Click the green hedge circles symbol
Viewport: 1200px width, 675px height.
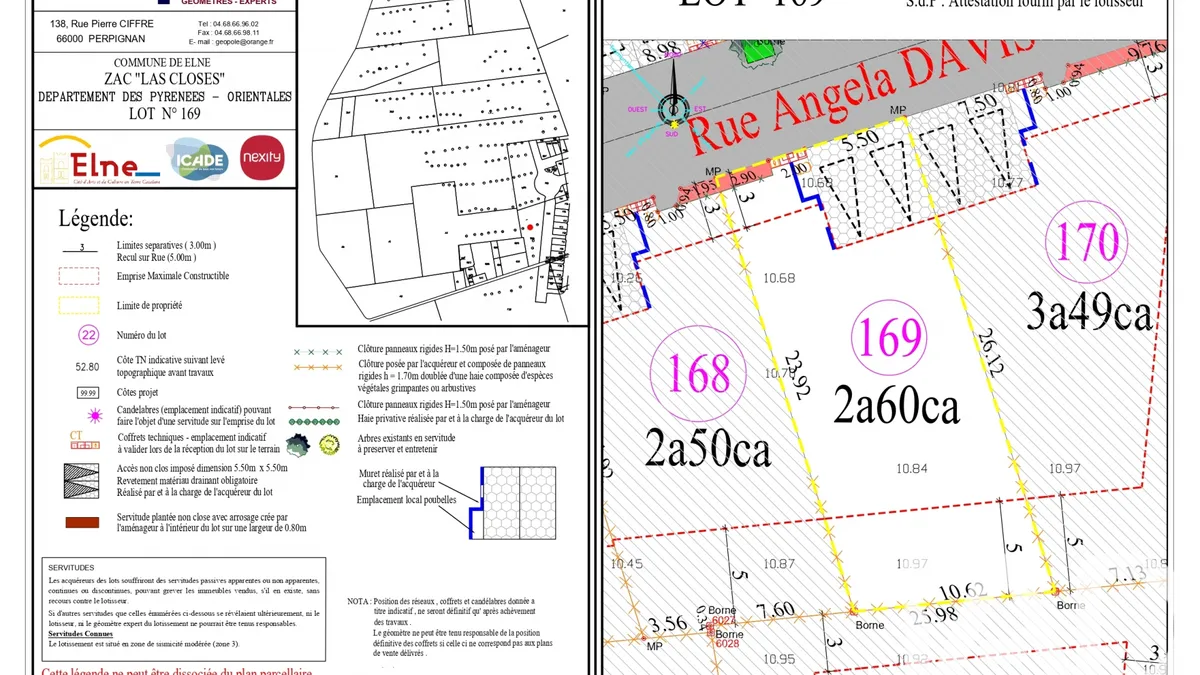[316, 421]
